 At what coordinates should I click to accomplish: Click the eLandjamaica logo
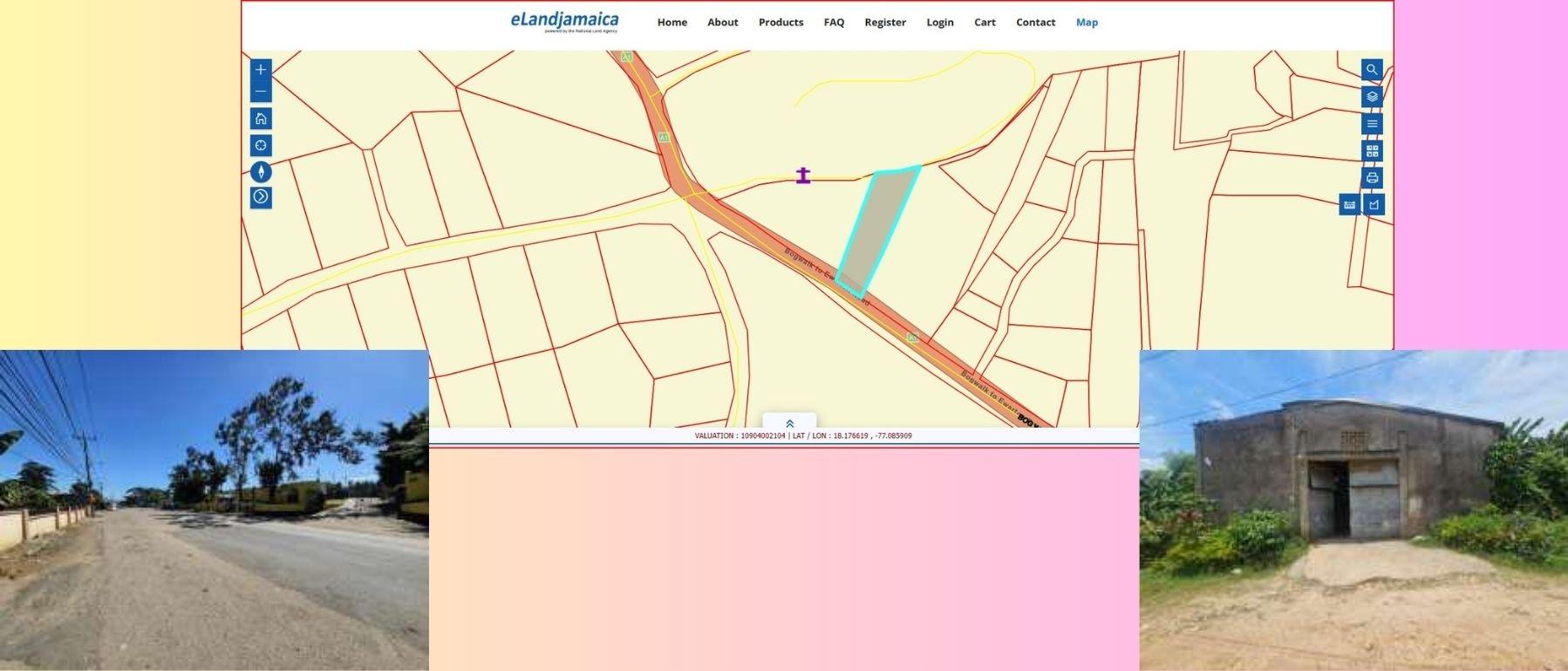(564, 22)
